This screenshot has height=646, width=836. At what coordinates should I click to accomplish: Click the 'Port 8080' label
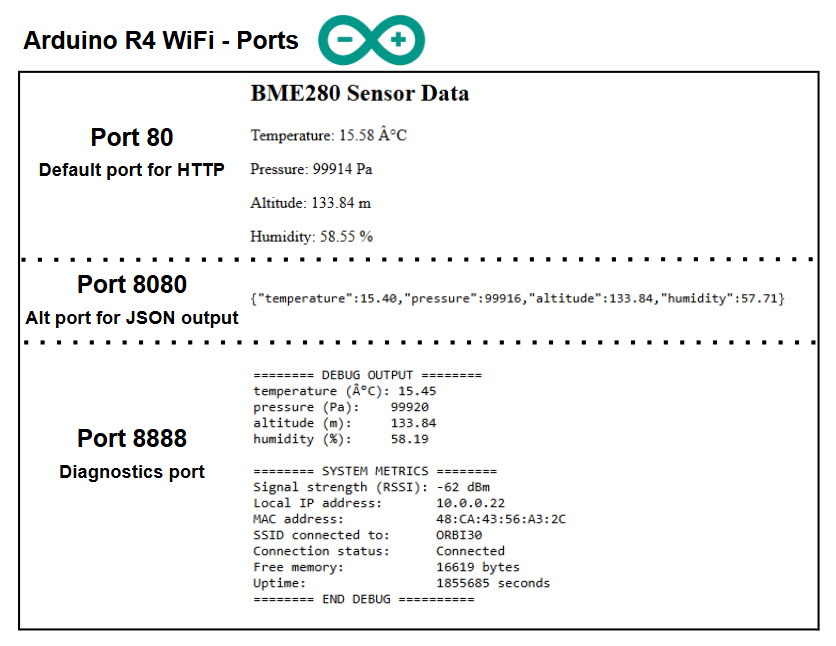131,285
